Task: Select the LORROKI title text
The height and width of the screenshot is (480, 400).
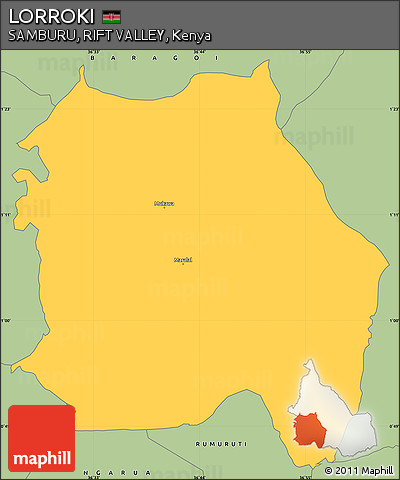Action: [51, 16]
